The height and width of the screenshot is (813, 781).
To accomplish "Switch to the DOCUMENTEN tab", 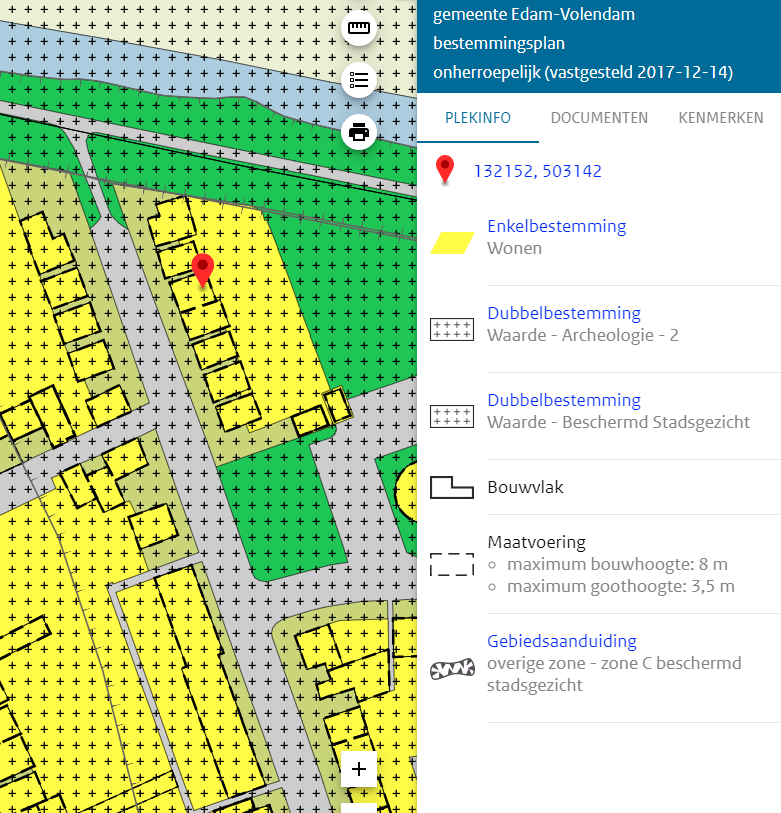I will (599, 118).
